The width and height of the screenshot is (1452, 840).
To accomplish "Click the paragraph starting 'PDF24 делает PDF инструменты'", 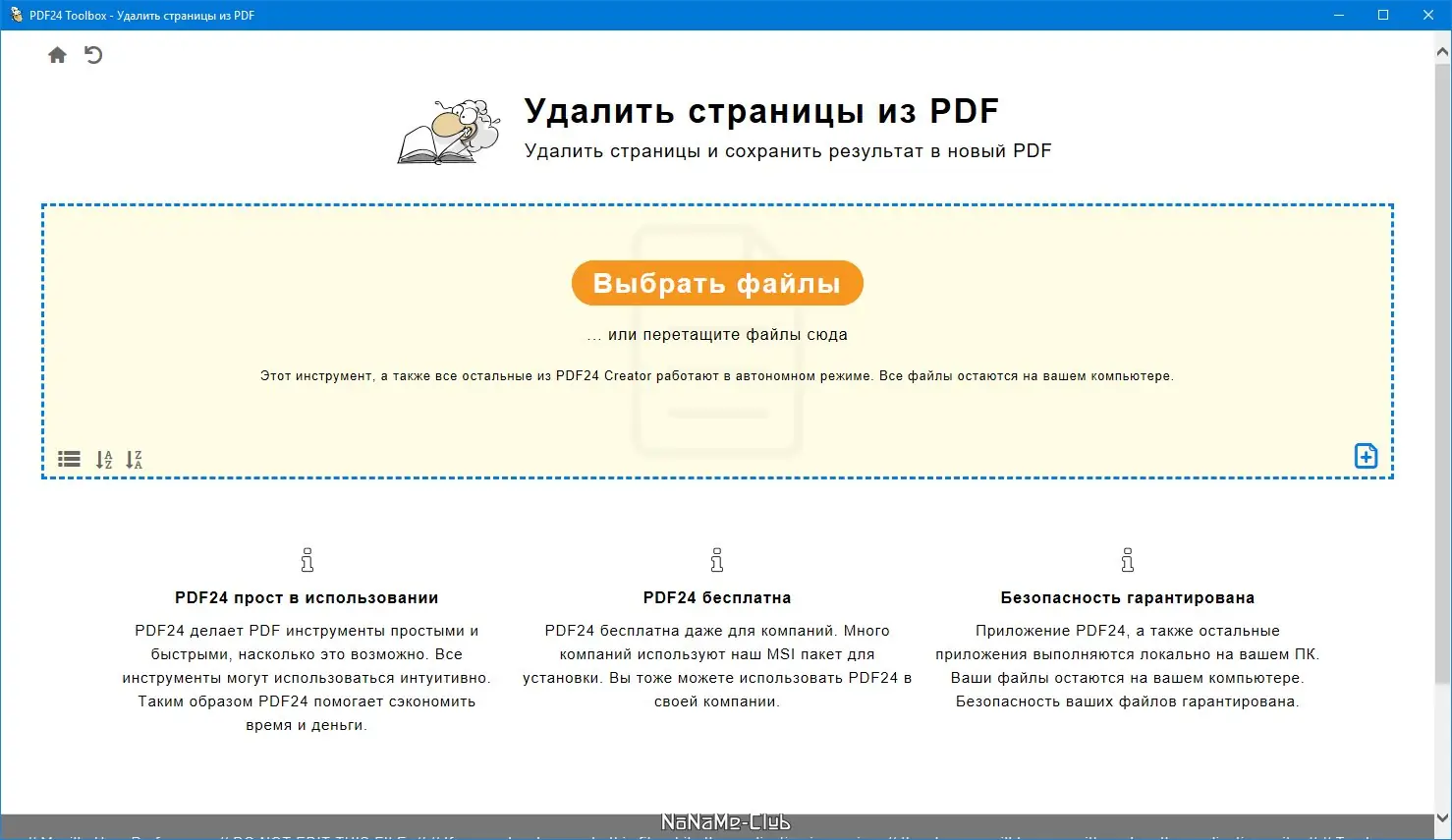I will coord(307,678).
